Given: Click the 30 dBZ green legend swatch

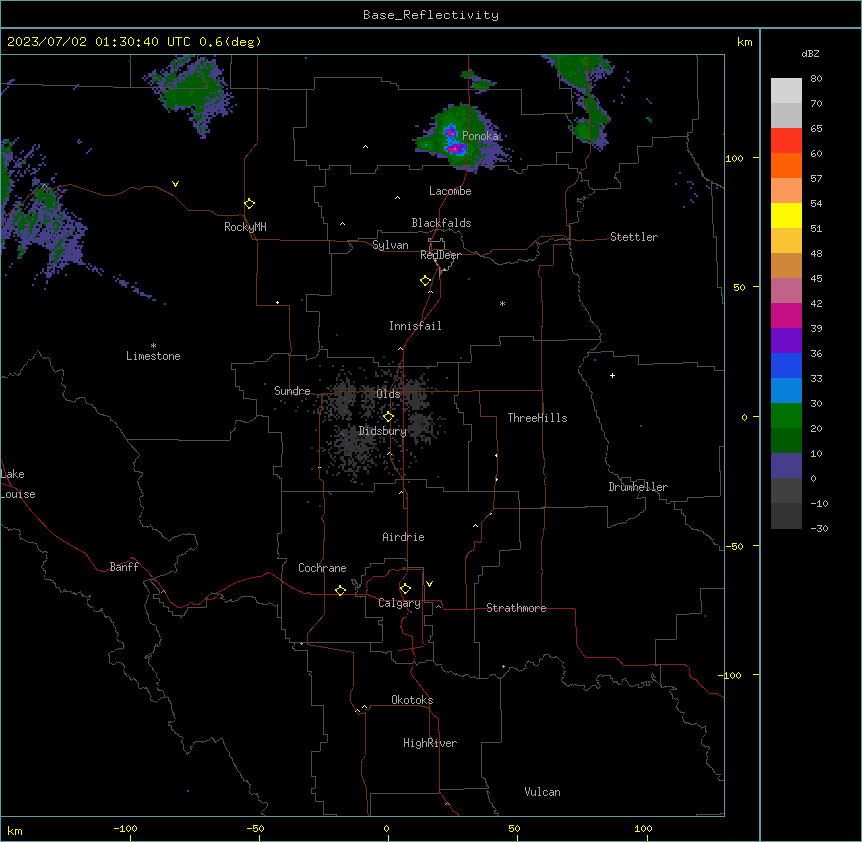Looking at the screenshot, I should click(786, 416).
